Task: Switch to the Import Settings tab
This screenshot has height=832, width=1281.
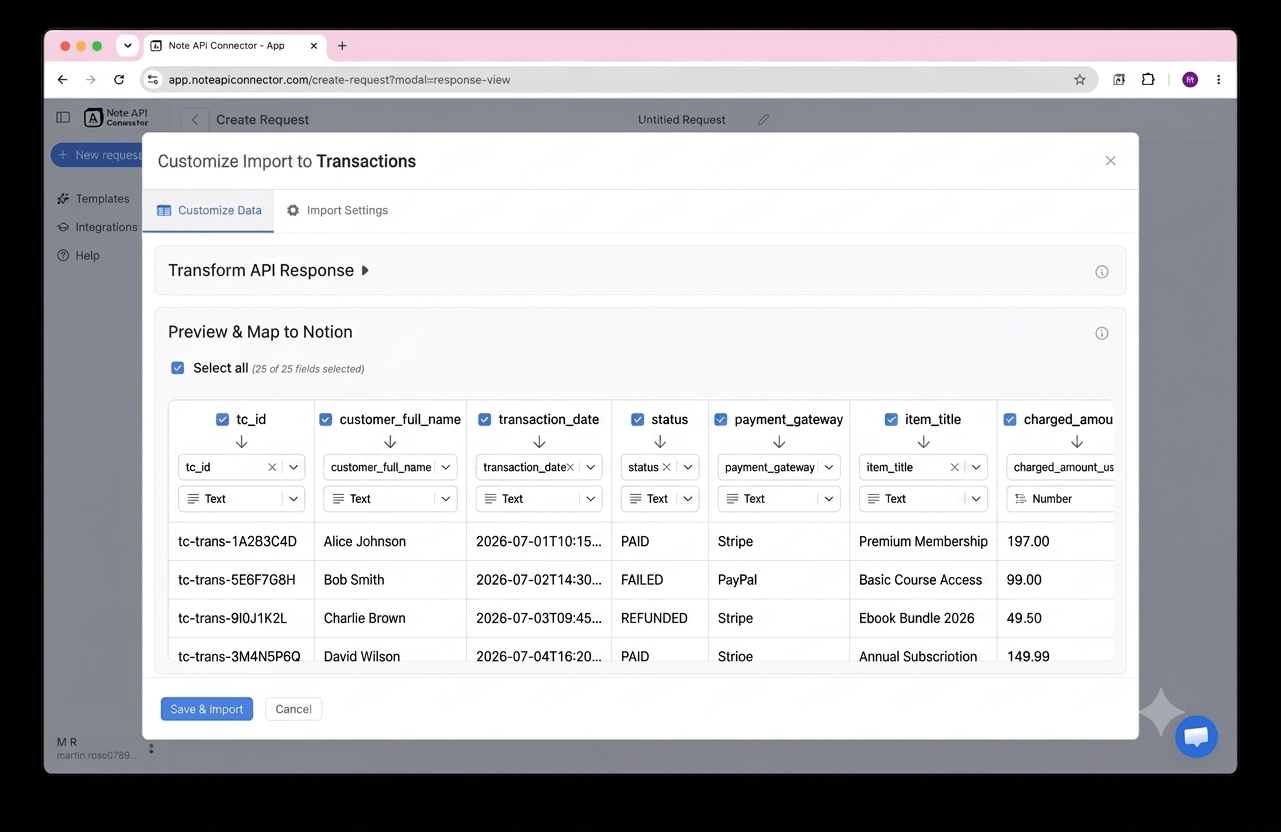Action: pos(337,210)
